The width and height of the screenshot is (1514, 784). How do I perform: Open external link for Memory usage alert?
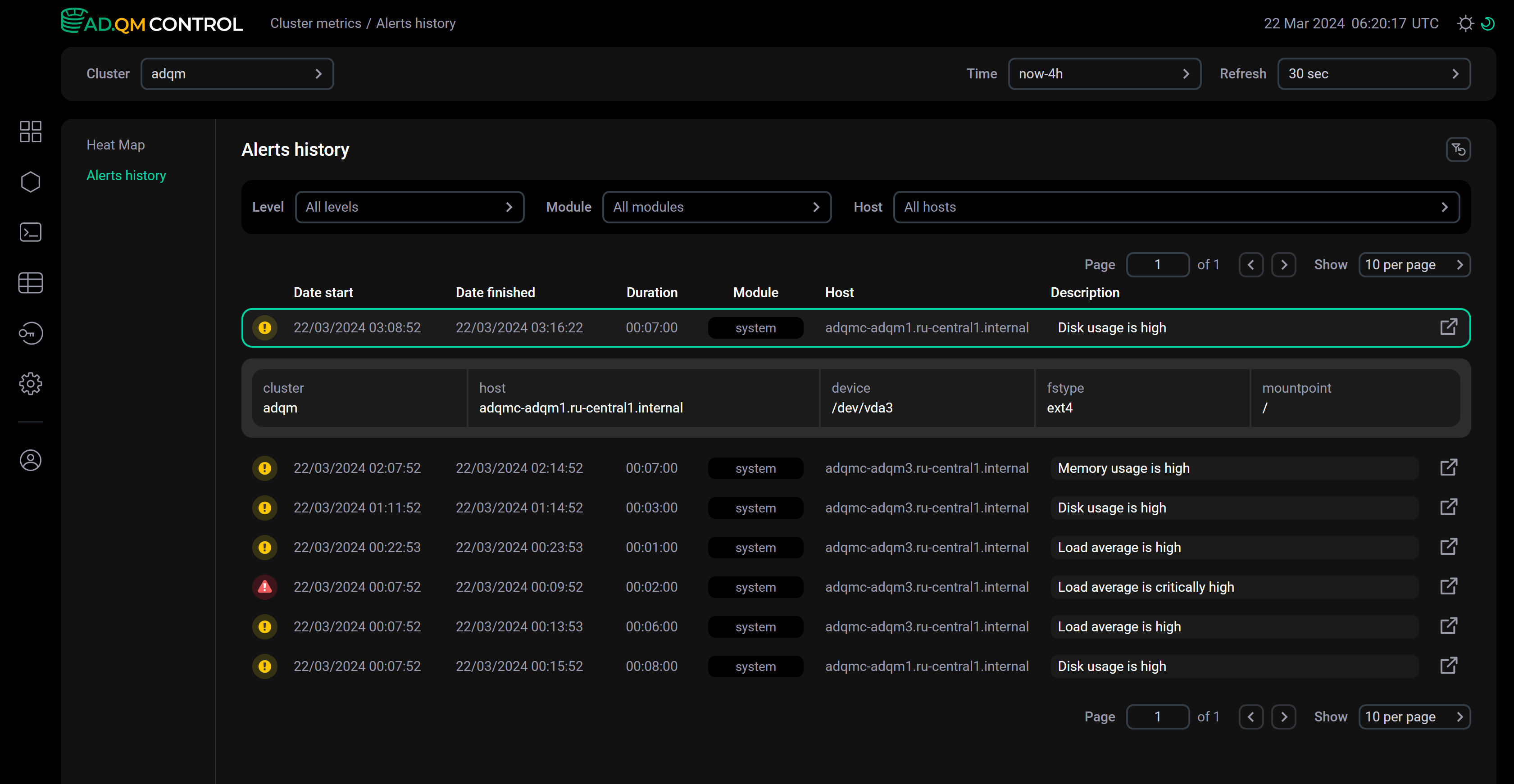coord(1448,468)
